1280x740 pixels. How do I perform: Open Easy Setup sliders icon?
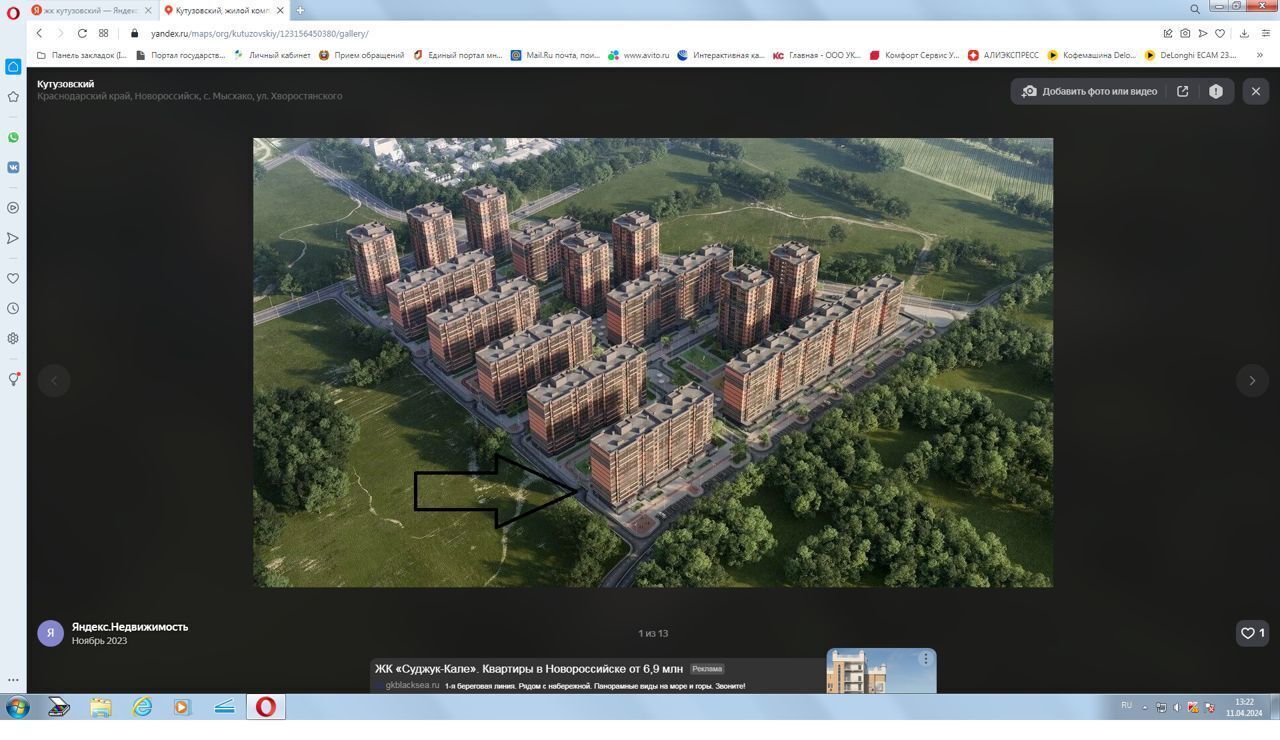click(1265, 33)
